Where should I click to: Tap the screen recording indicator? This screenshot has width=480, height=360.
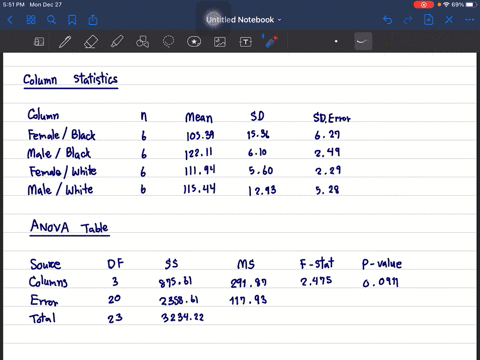(423, 5)
